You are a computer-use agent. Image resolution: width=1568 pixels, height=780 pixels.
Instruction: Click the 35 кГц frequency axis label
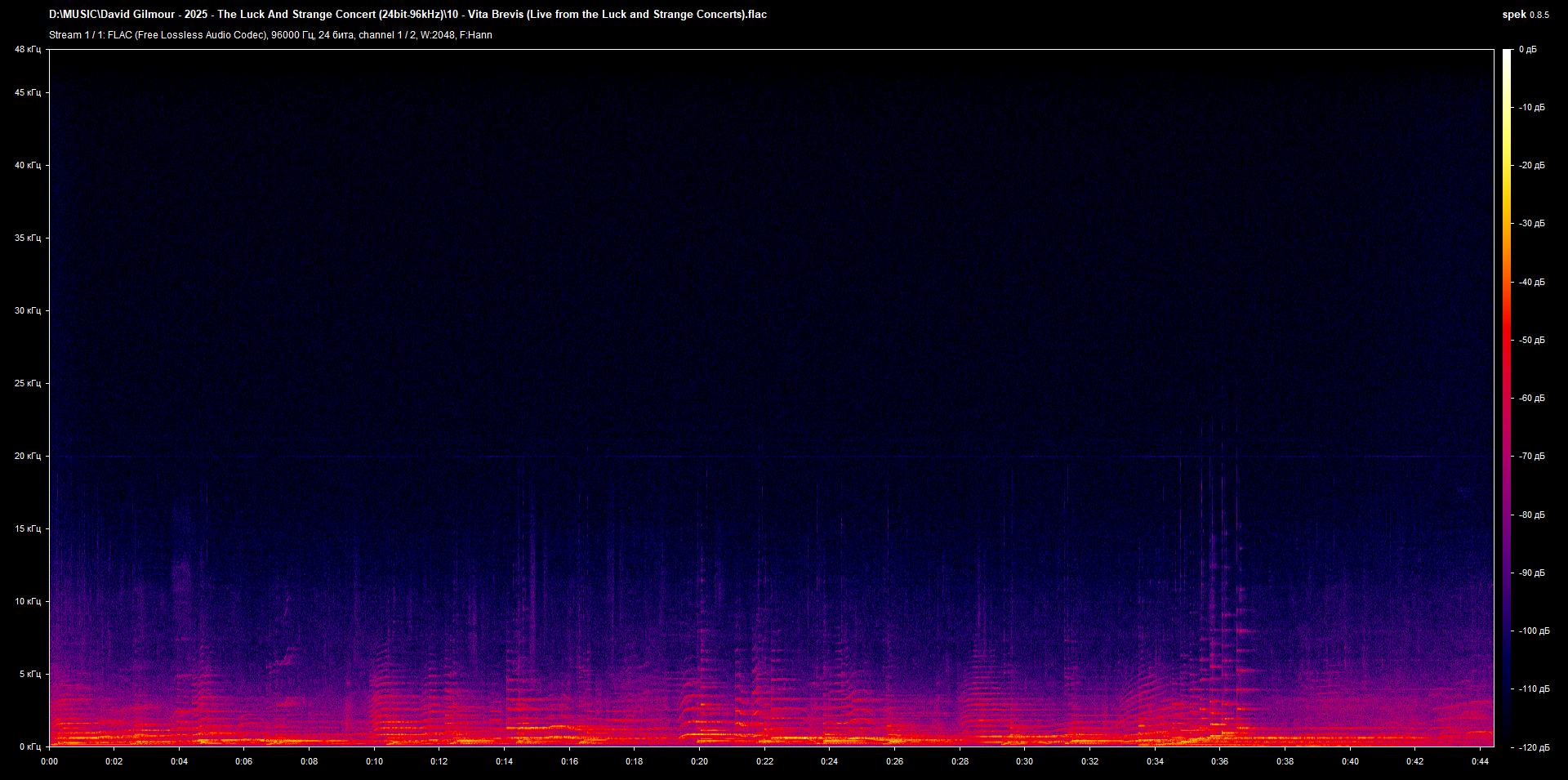tap(28, 238)
